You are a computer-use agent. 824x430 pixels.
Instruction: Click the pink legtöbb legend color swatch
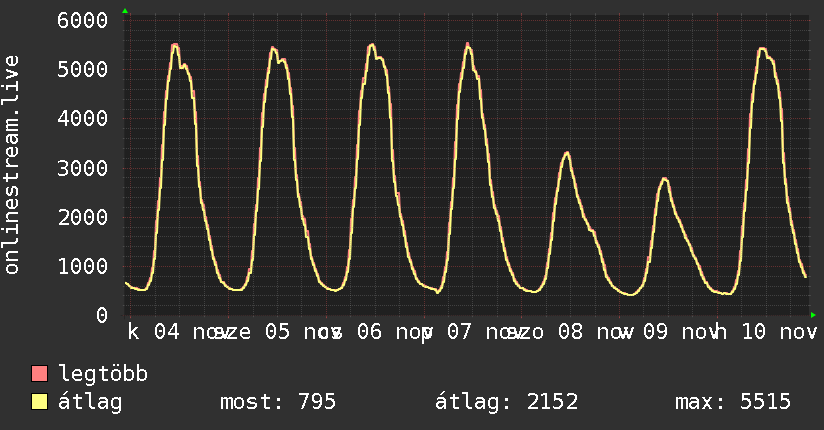[x=39, y=373]
